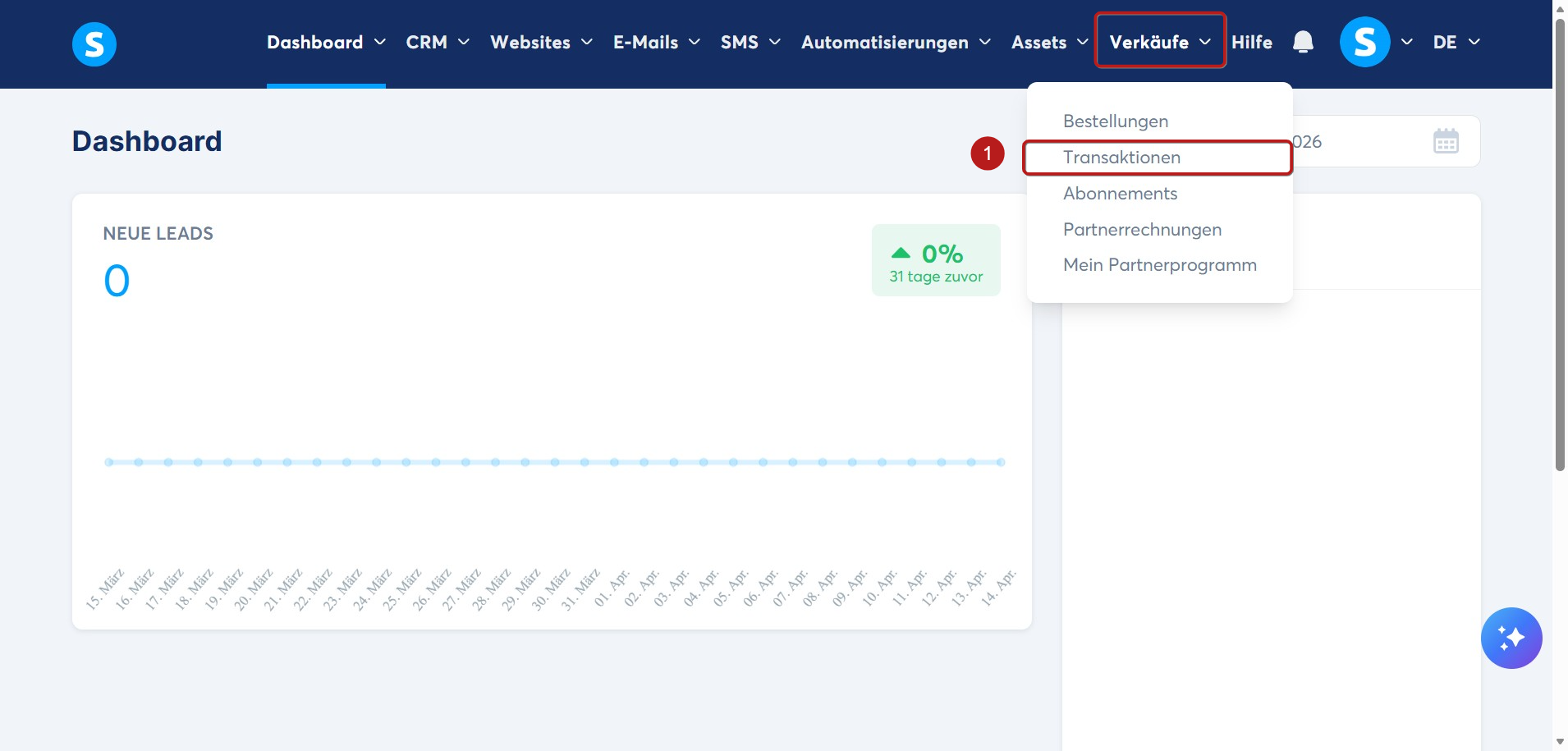Open the notifications bell
This screenshot has height=751, width=1568.
pos(1303,42)
